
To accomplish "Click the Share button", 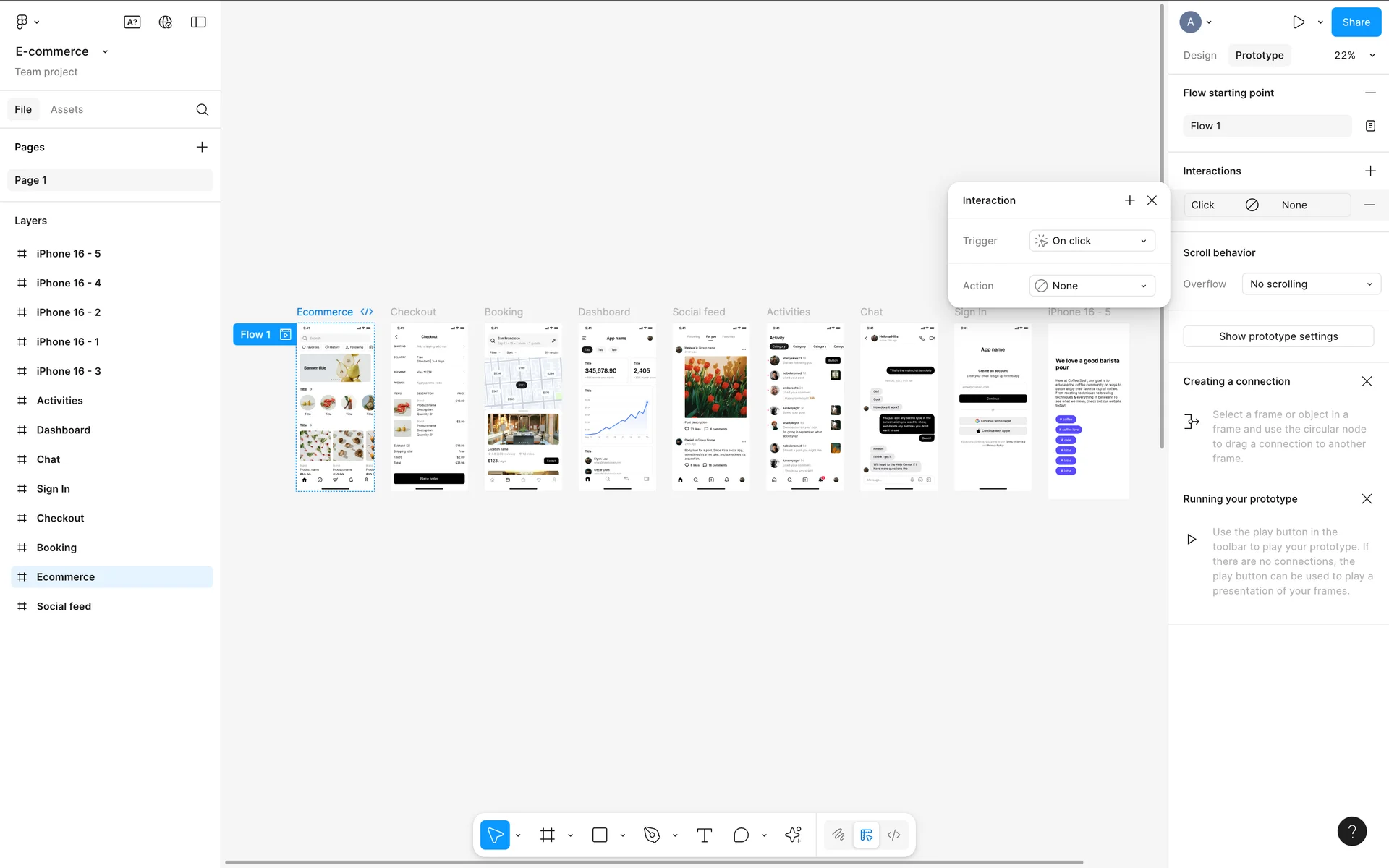I will 1356,22.
